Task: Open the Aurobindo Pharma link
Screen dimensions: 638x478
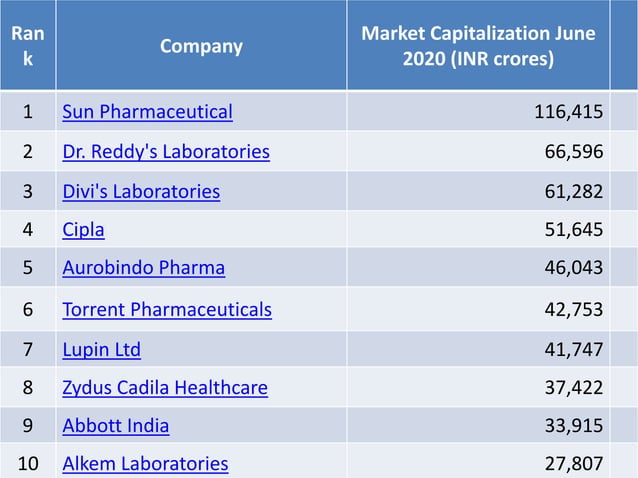Action: (x=143, y=268)
